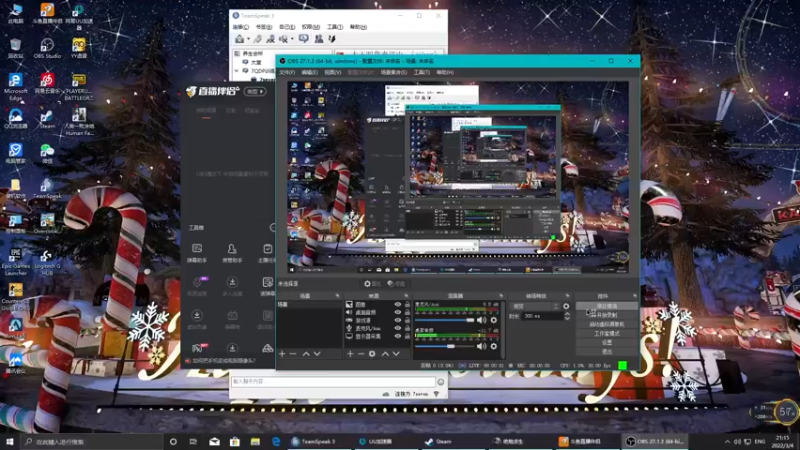Select Epic Games Launcher desktop icon
Image resolution: width=800 pixels, height=450 pixels.
[x=15, y=262]
